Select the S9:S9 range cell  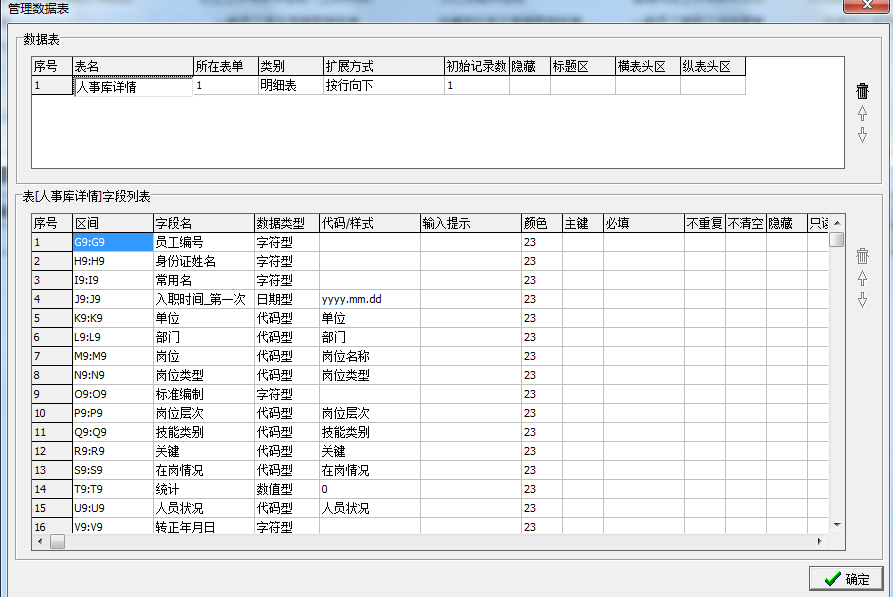tap(113, 470)
